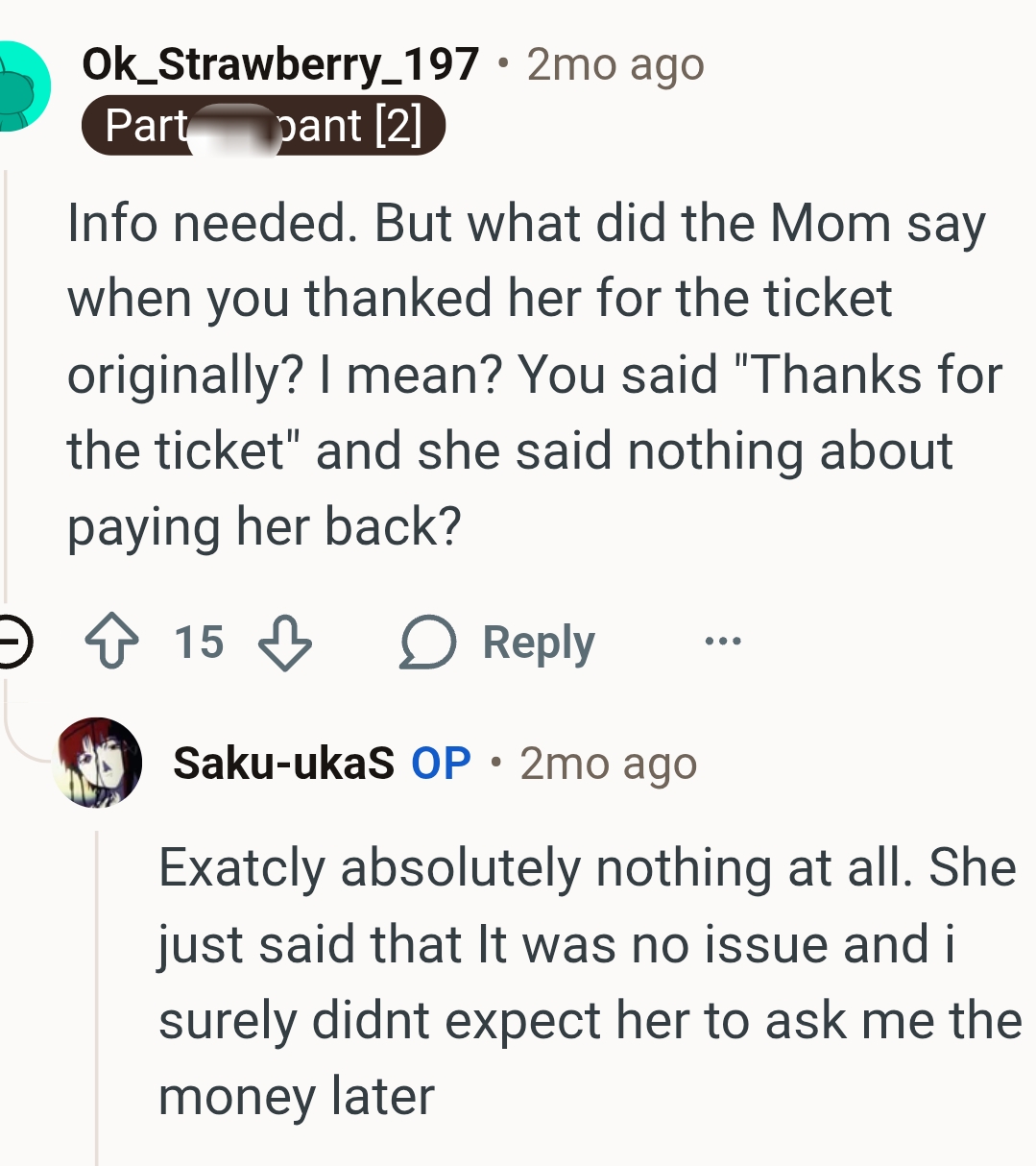Tap the 2mo ago timestamp beside Ok_Strawberry_197
This screenshot has height=1166, width=1036.
click(615, 64)
